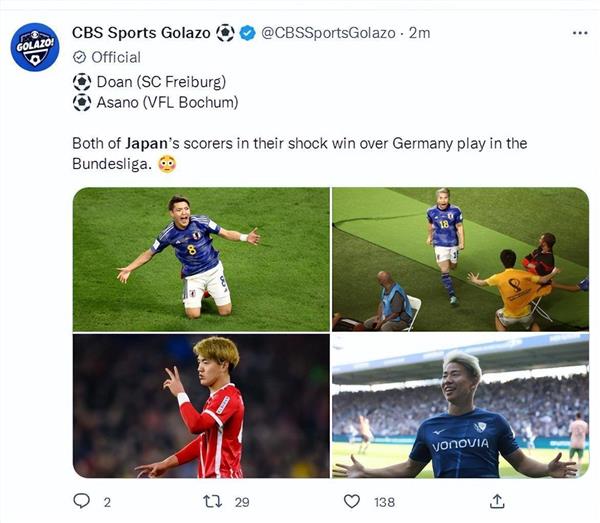Image resolution: width=600 pixels, height=523 pixels.
Task: Open the Golazo profile avatar
Action: (35, 47)
